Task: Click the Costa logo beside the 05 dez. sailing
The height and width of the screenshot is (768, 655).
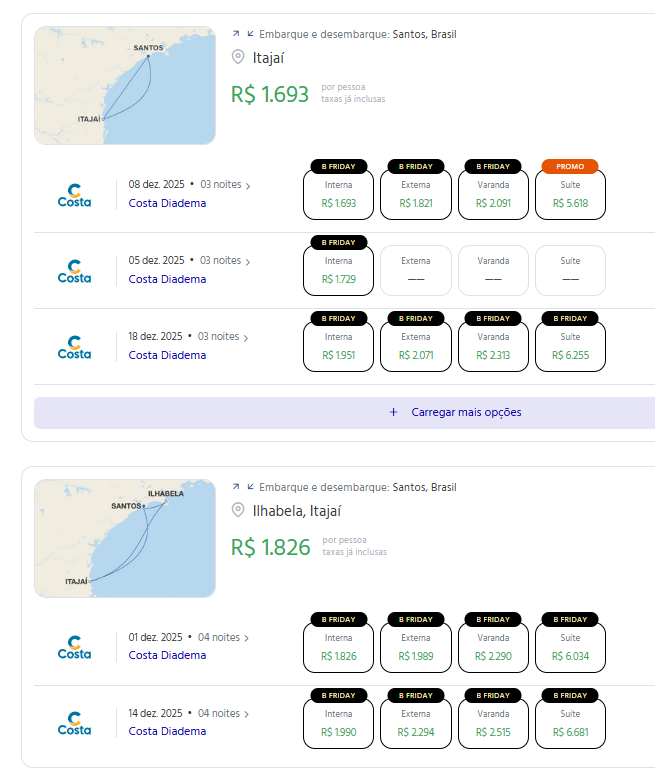Action: [x=74, y=271]
